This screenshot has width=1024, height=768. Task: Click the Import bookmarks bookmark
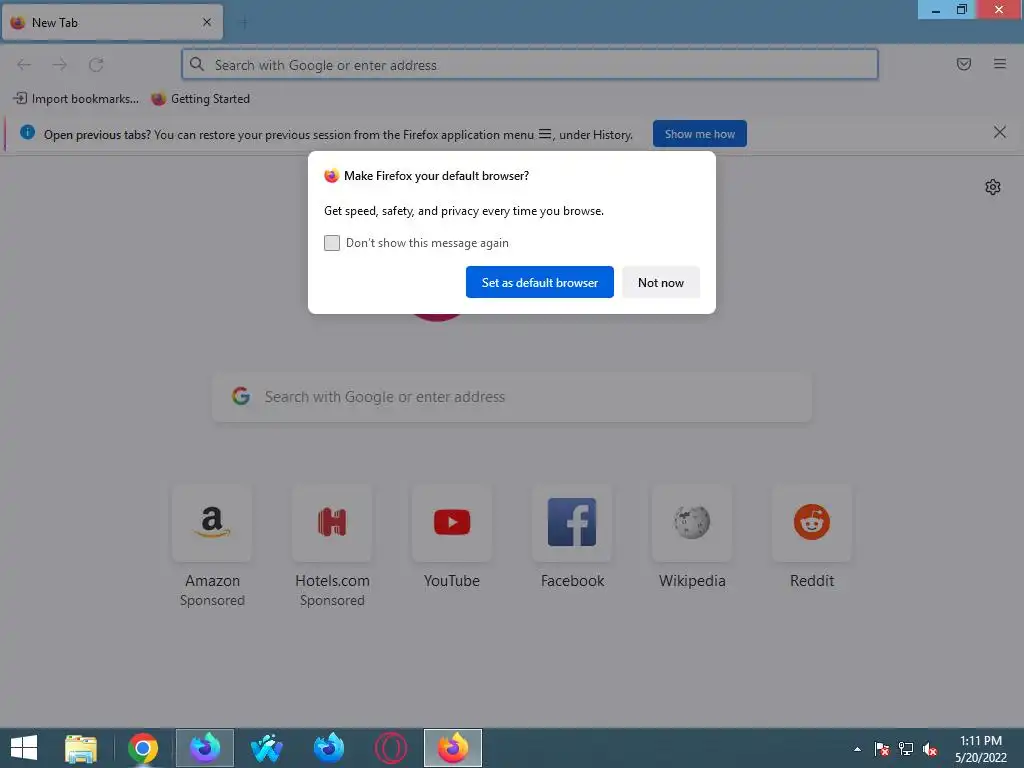[76, 99]
